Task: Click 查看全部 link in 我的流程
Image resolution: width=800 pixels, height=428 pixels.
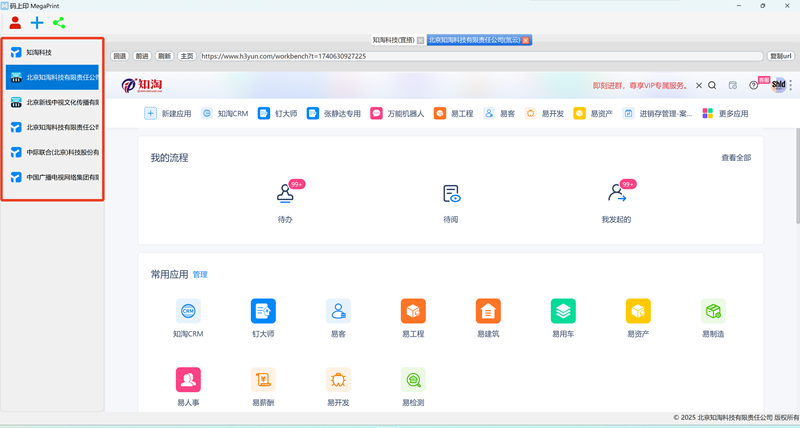Action: (x=736, y=158)
